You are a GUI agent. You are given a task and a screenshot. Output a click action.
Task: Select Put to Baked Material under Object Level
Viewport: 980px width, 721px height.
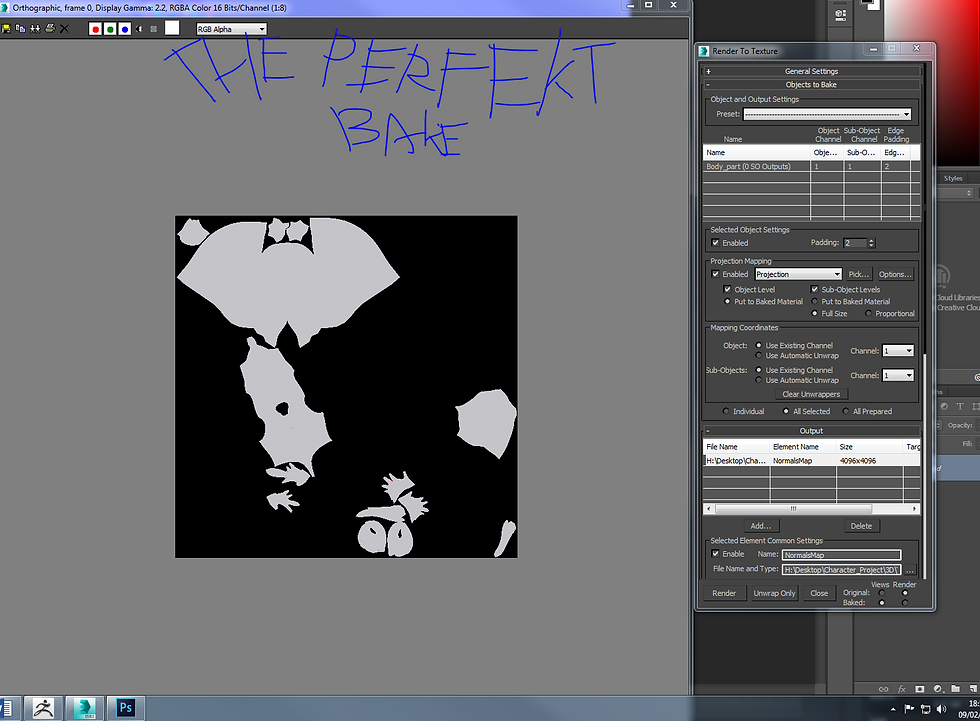tap(727, 302)
